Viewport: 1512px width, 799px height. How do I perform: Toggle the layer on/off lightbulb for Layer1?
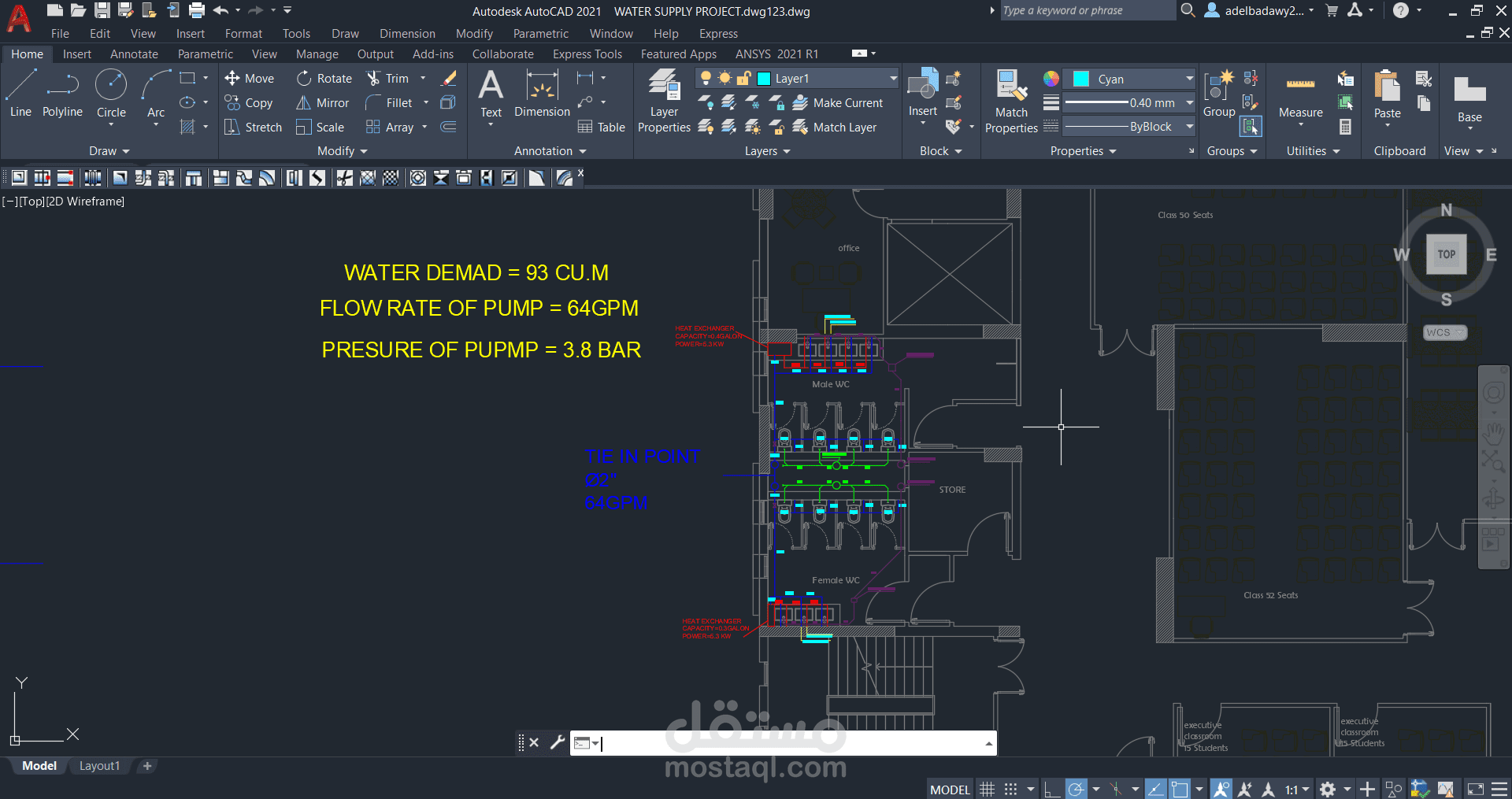[706, 78]
